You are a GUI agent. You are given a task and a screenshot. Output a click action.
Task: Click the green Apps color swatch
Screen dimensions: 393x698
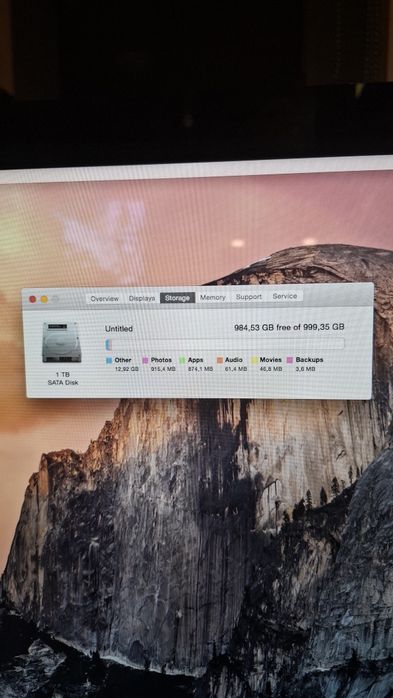[182, 360]
